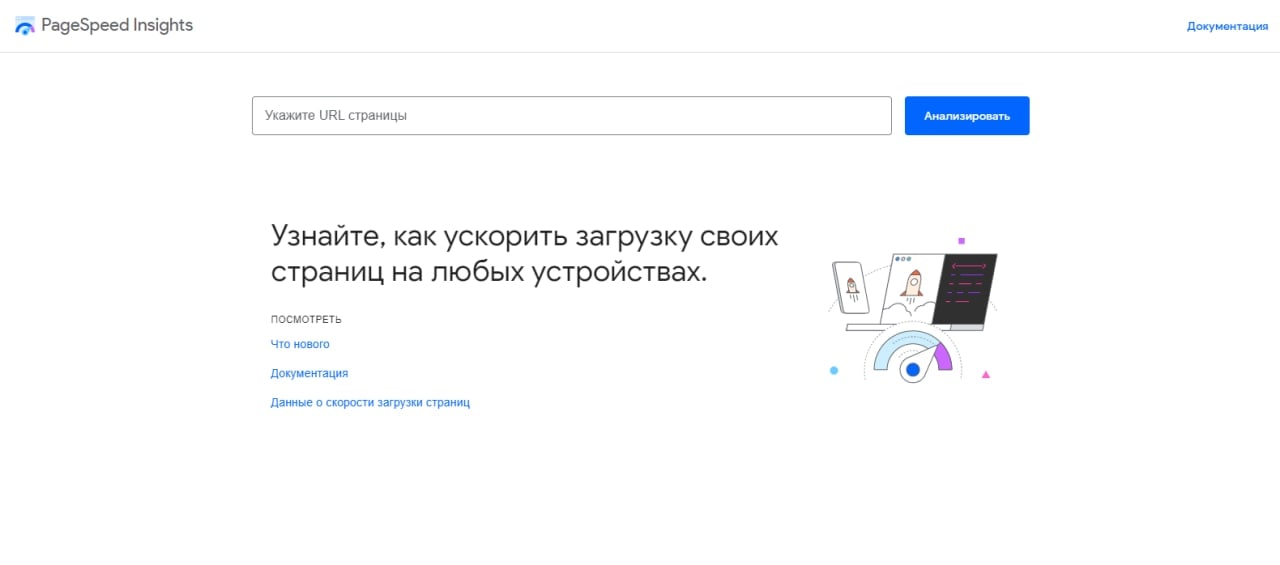Open Данные о скорости загрузки страниц link
Screen dimensions: 1280x565
tap(370, 402)
